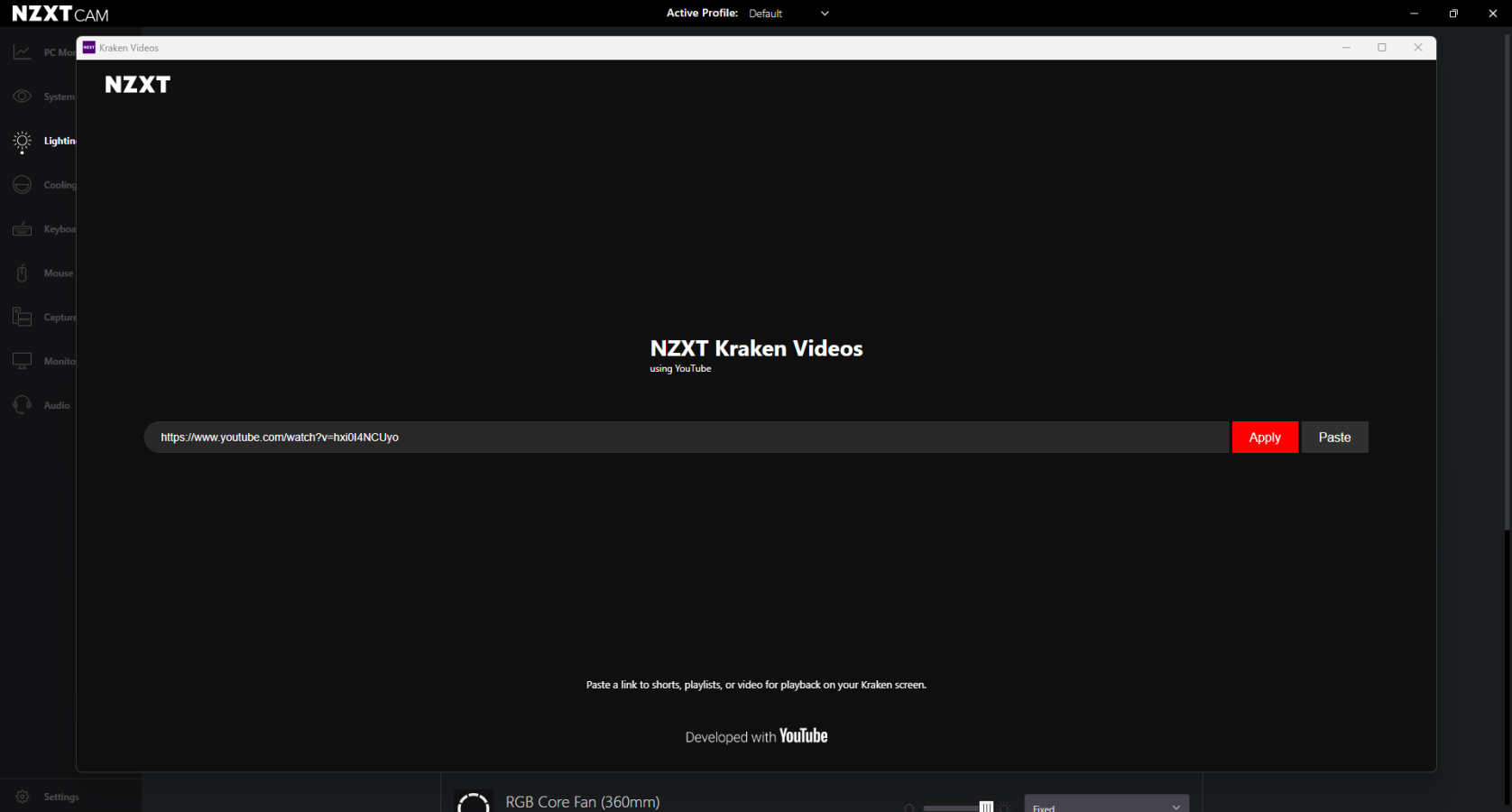The width and height of the screenshot is (1512, 812).
Task: Maximize the Kraken Videos window
Action: [1381, 48]
